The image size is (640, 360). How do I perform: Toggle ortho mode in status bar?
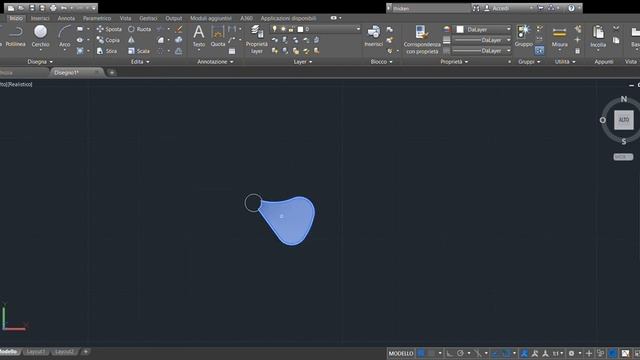tap(449, 353)
